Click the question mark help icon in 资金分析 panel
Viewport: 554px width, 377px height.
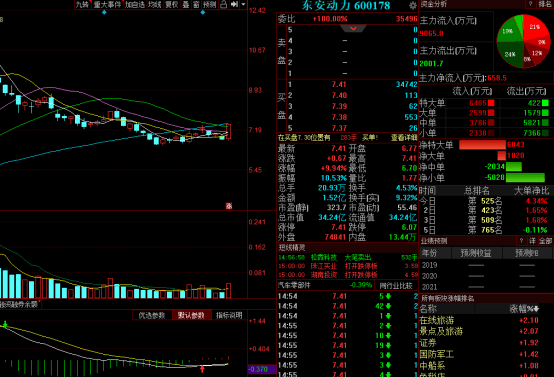pyautogui.click(x=530, y=4)
